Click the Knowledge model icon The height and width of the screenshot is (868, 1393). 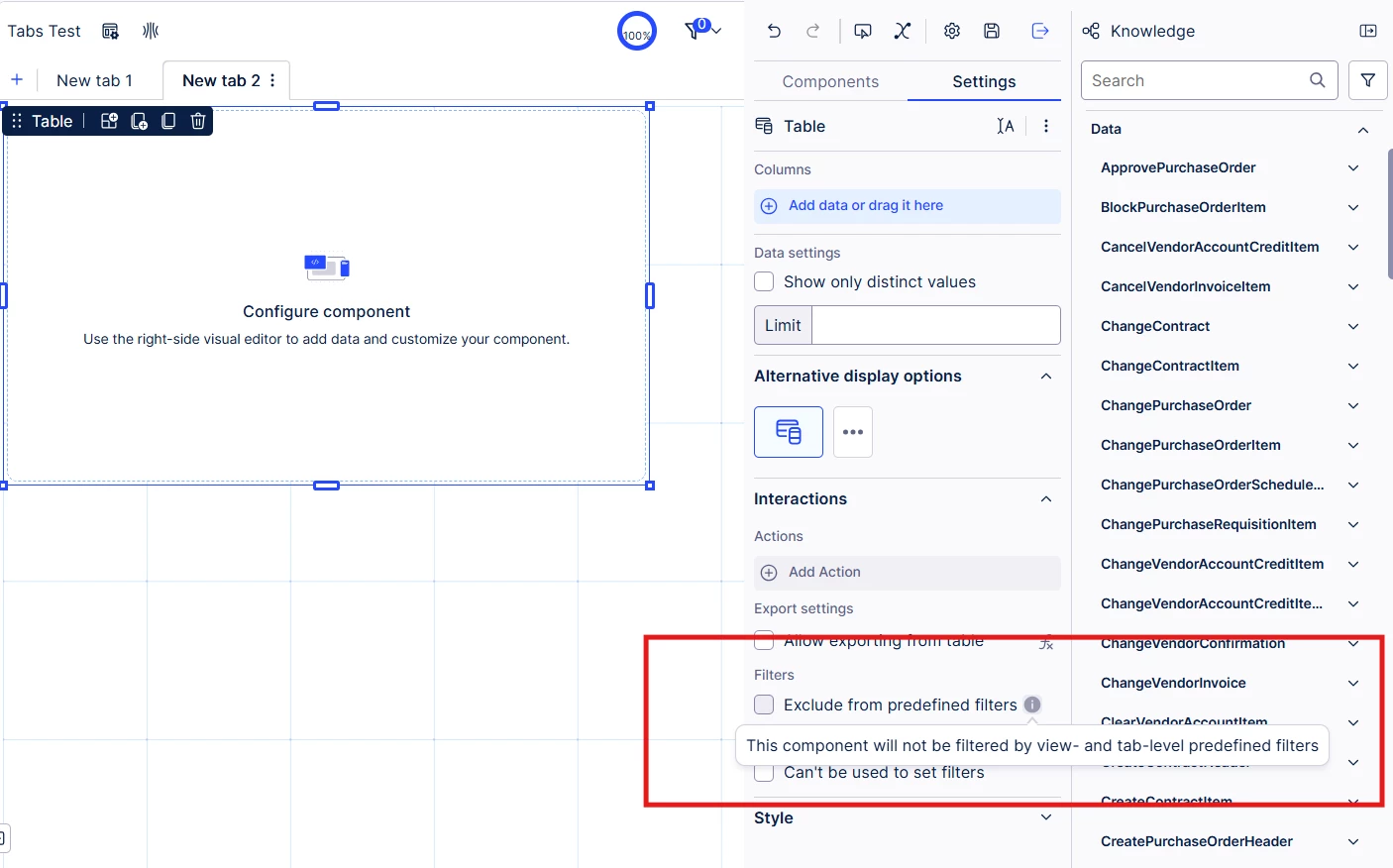pos(1091,32)
